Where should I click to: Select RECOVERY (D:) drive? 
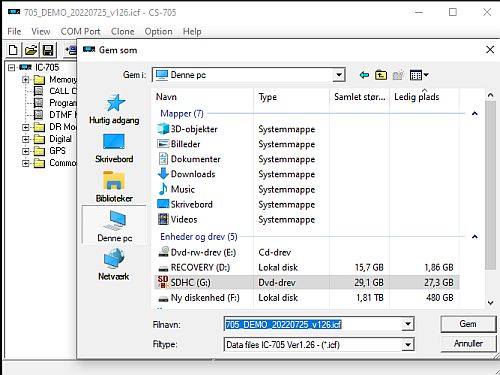pyautogui.click(x=194, y=267)
